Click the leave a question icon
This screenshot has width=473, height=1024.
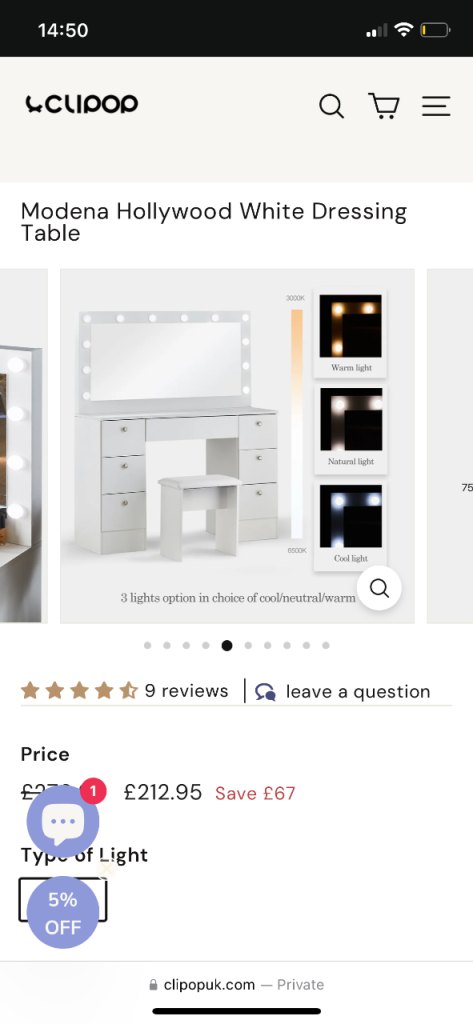point(265,692)
